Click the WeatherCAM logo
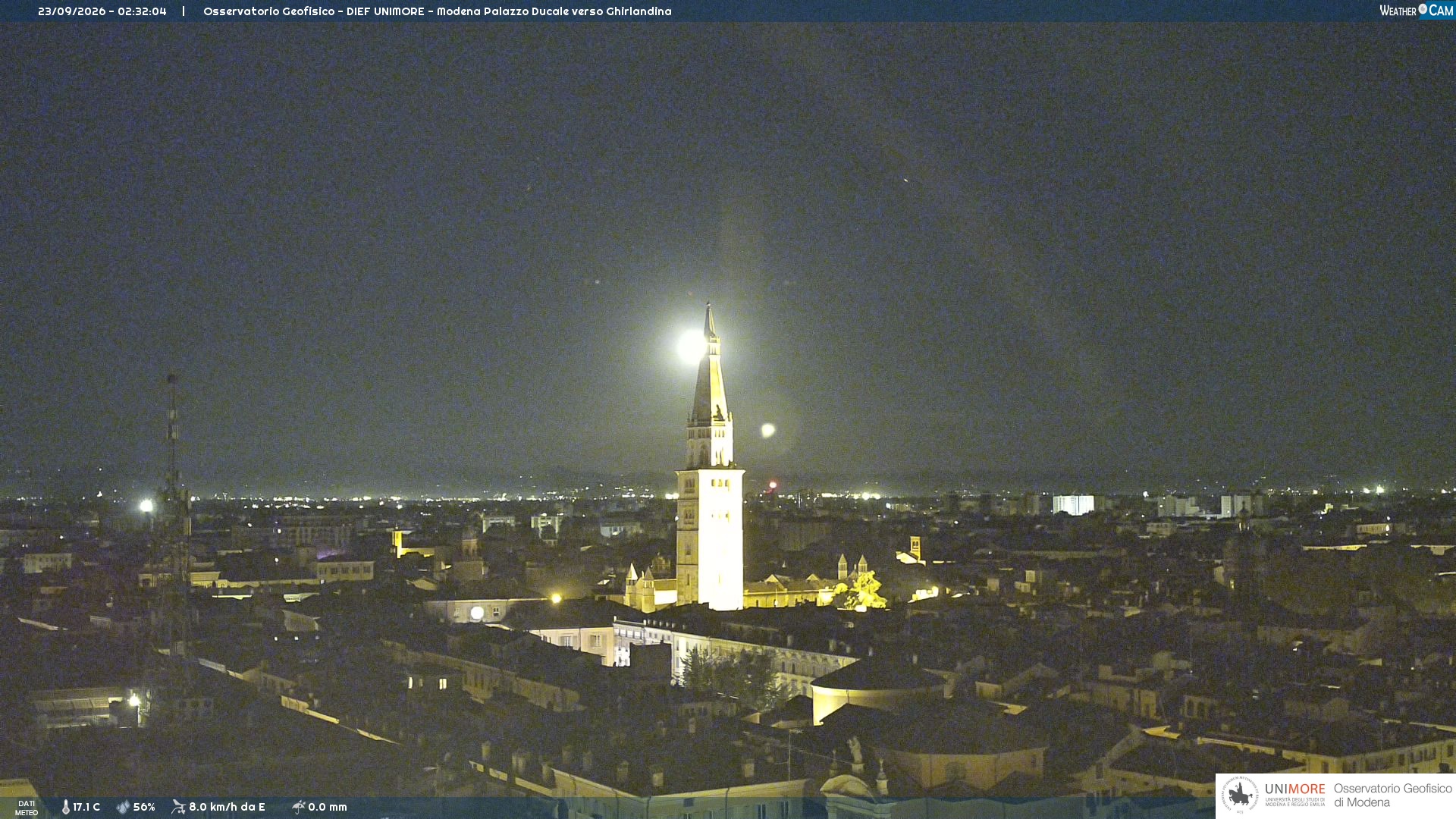Screen dimensions: 1456x819 [x=1416, y=10]
